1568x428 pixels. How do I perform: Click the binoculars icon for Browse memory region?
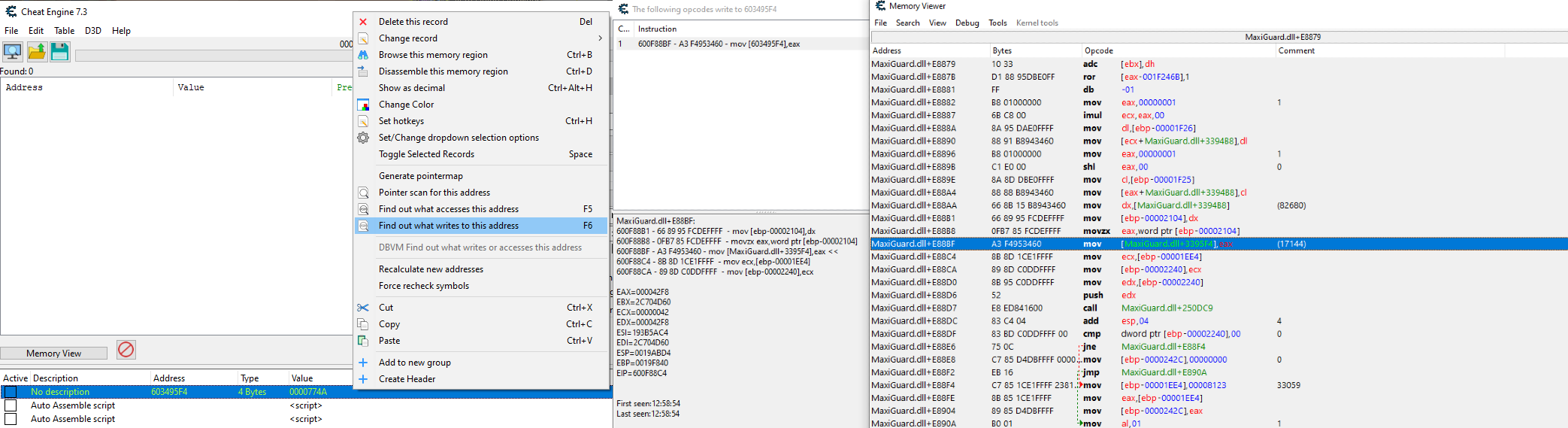coord(363,55)
